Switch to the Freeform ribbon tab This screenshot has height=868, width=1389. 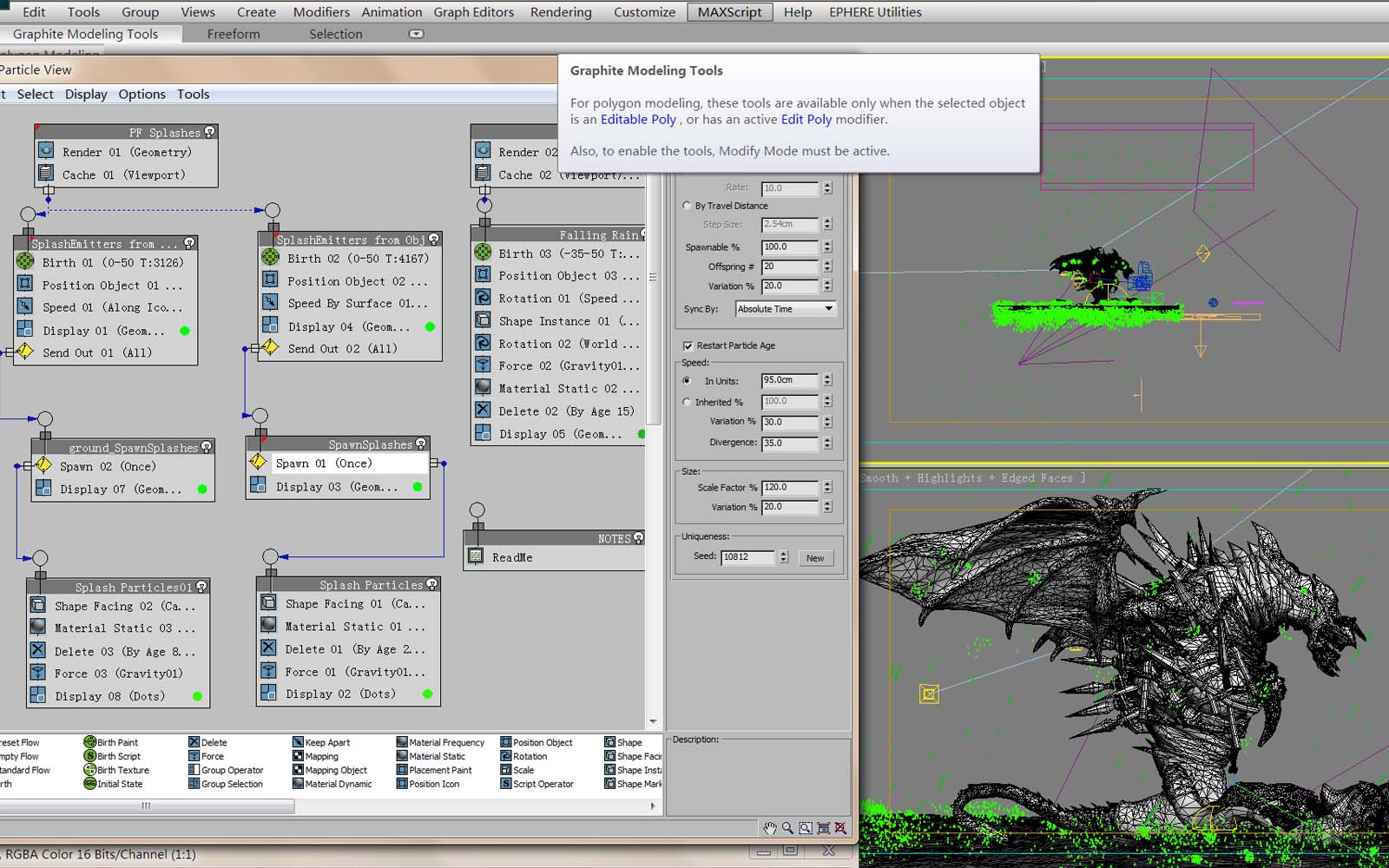click(234, 34)
